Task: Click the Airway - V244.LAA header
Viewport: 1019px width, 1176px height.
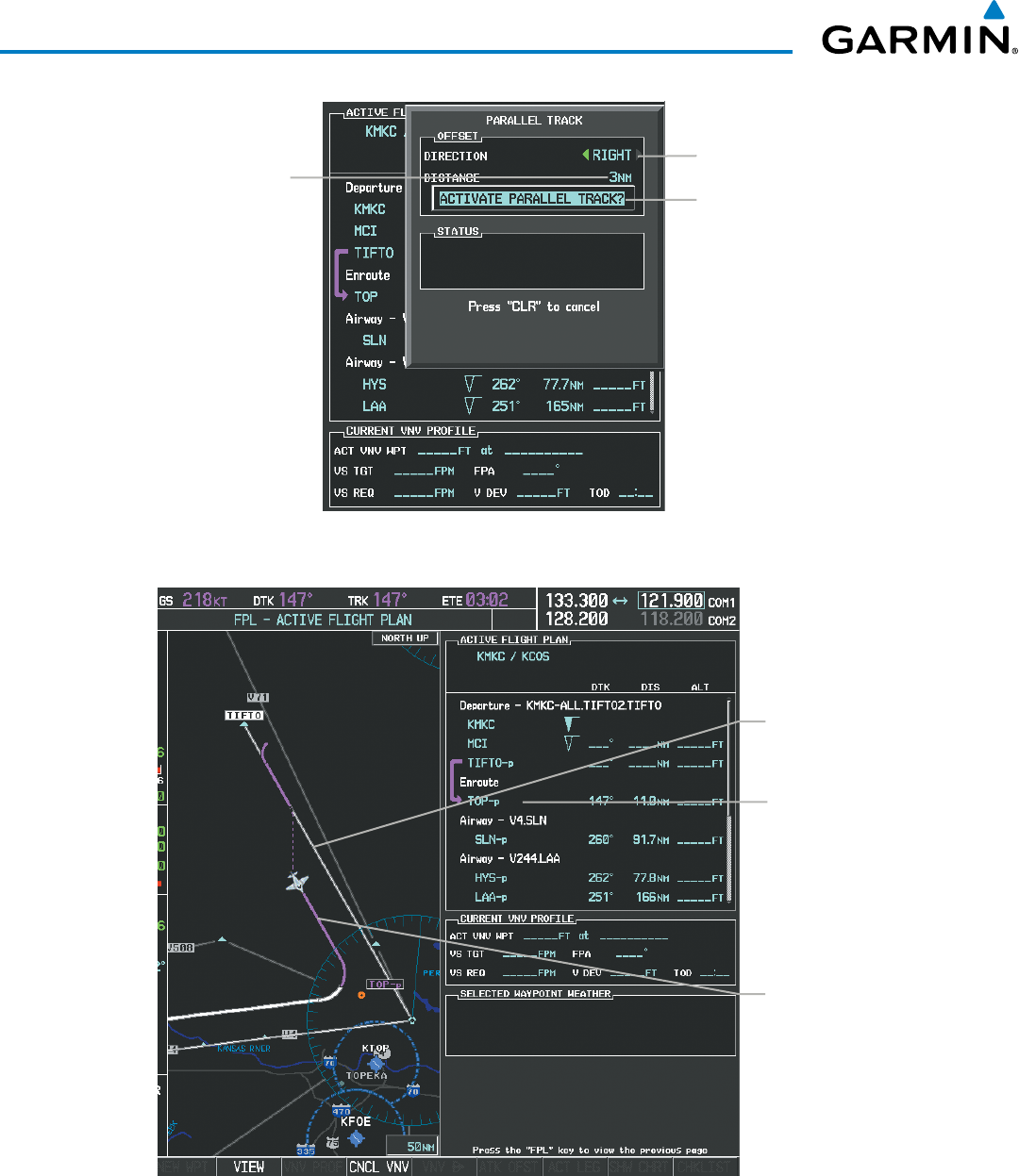Action: coord(509,858)
